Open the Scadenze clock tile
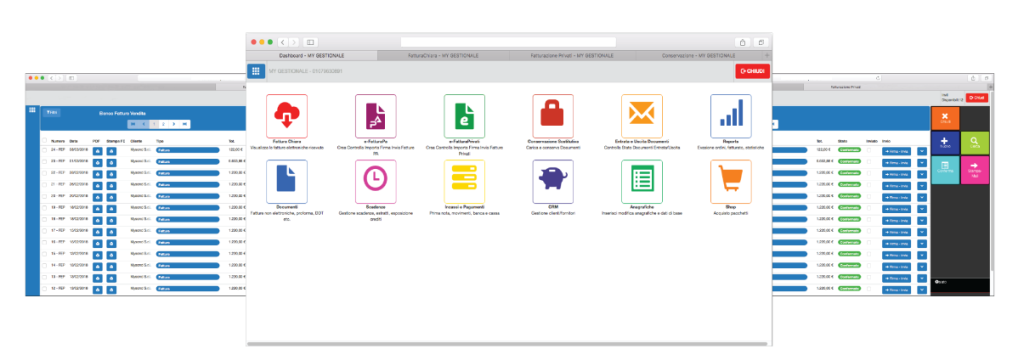The height and width of the screenshot is (360, 1024). (376, 181)
